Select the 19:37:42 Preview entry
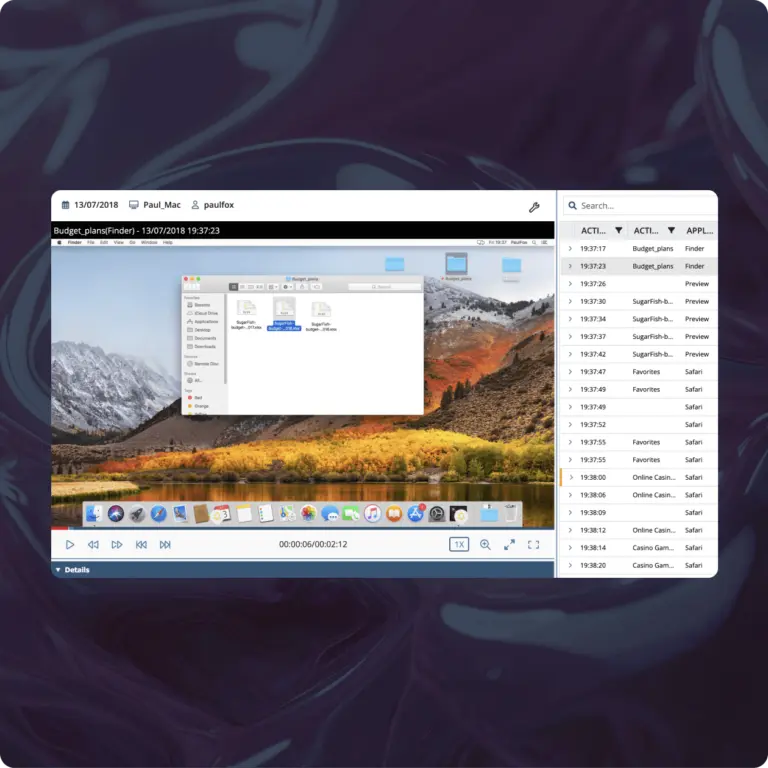 tap(639, 354)
